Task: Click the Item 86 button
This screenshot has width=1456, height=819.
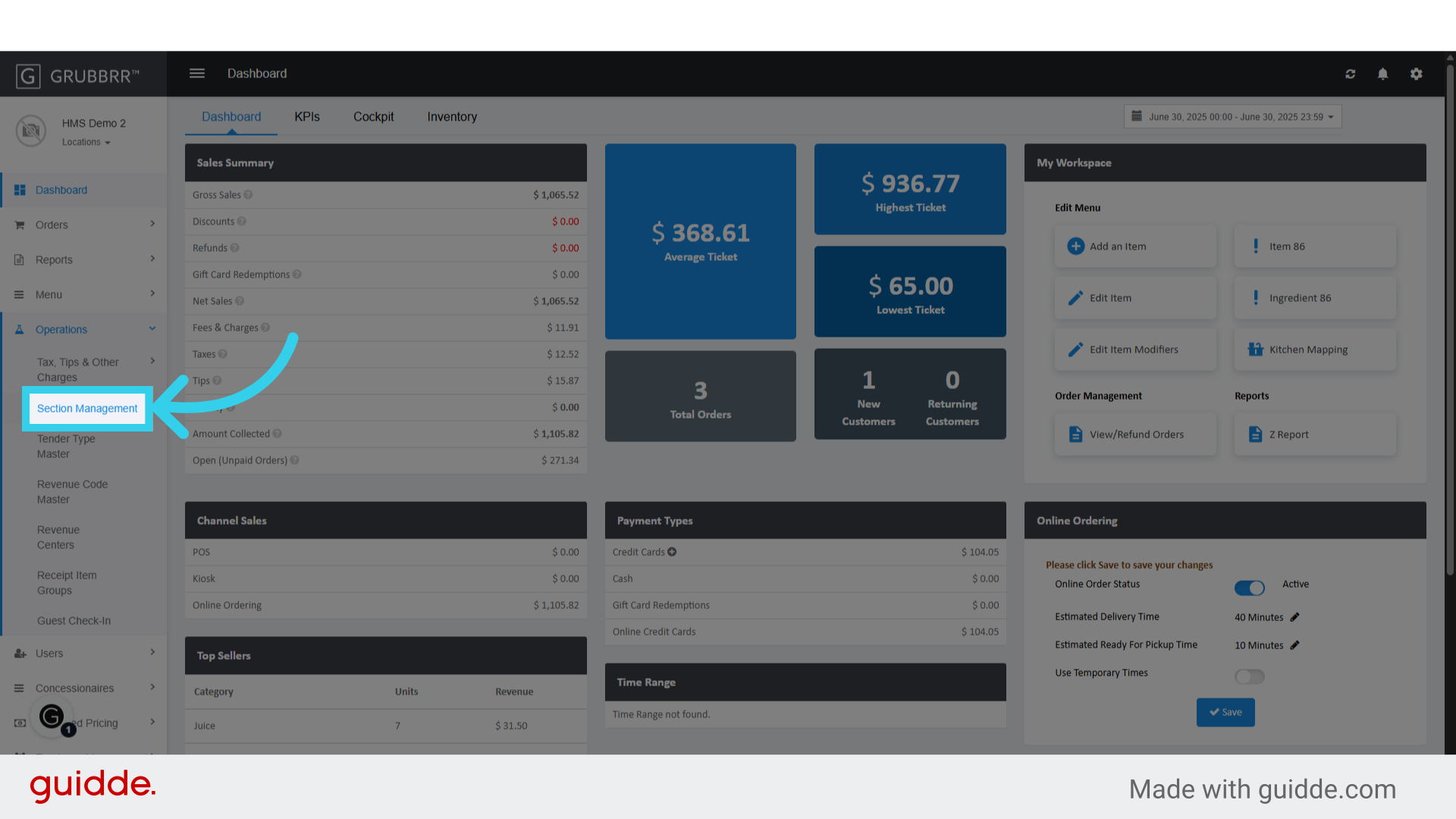Action: point(1315,246)
